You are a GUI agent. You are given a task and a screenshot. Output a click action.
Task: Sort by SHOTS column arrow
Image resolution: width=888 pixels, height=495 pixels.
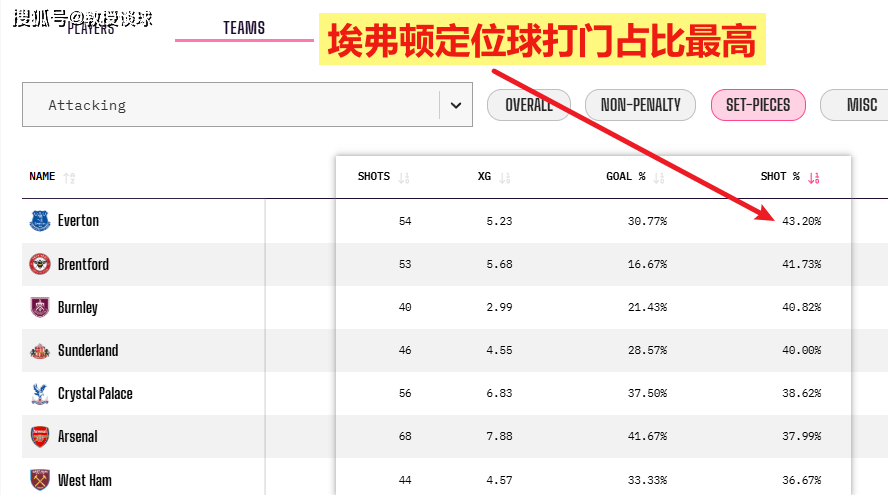pyautogui.click(x=404, y=178)
